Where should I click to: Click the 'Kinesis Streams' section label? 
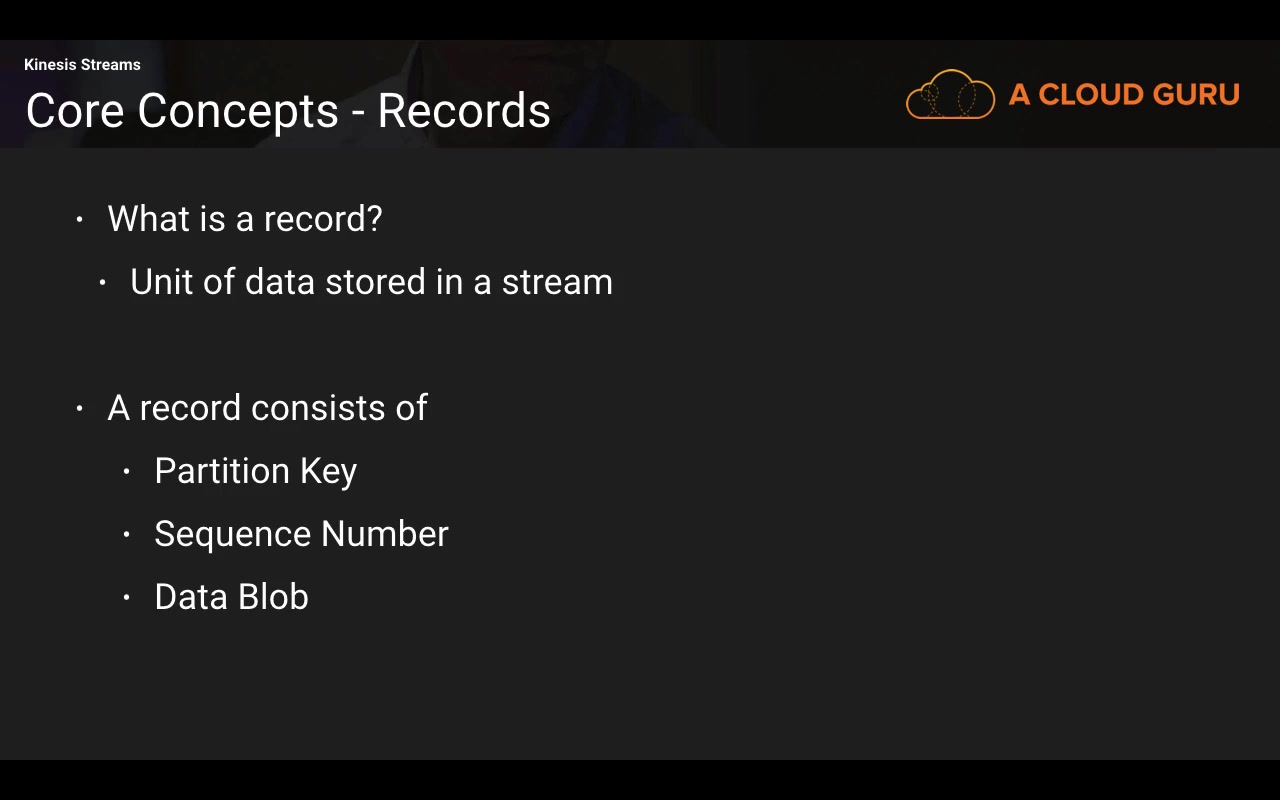pos(82,65)
